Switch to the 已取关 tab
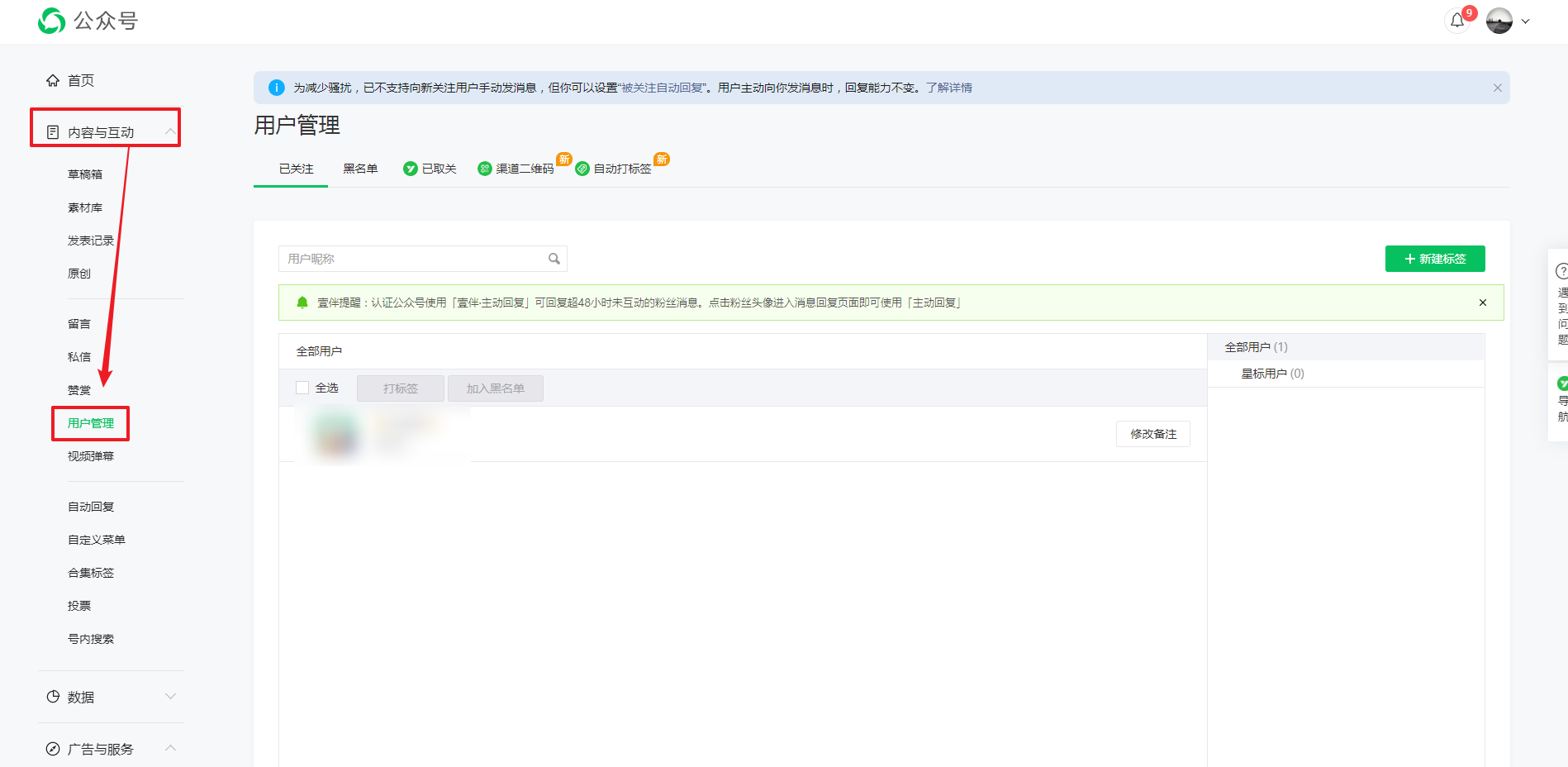 tap(430, 169)
